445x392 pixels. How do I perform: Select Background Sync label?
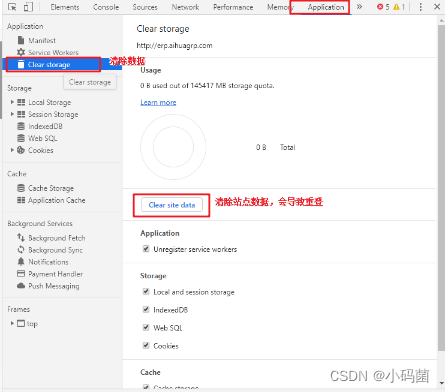pyautogui.click(x=55, y=250)
